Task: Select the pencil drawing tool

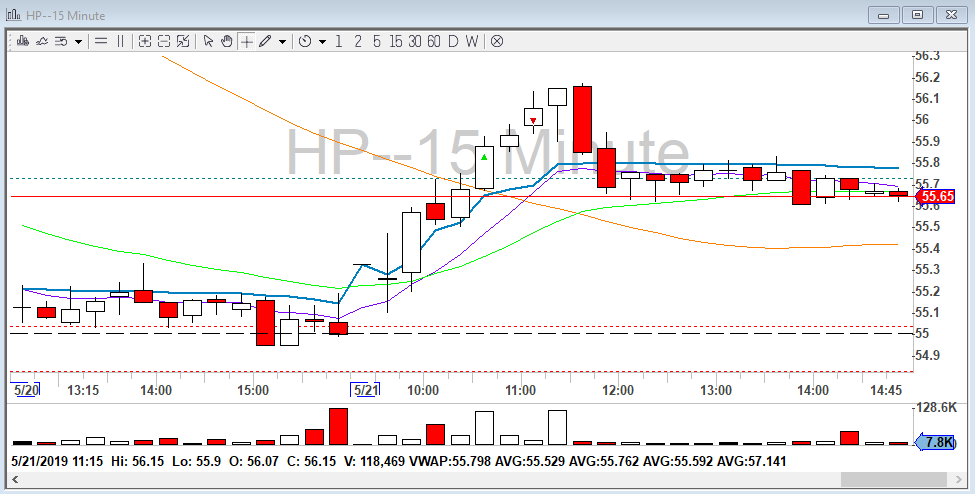Action: pyautogui.click(x=266, y=42)
